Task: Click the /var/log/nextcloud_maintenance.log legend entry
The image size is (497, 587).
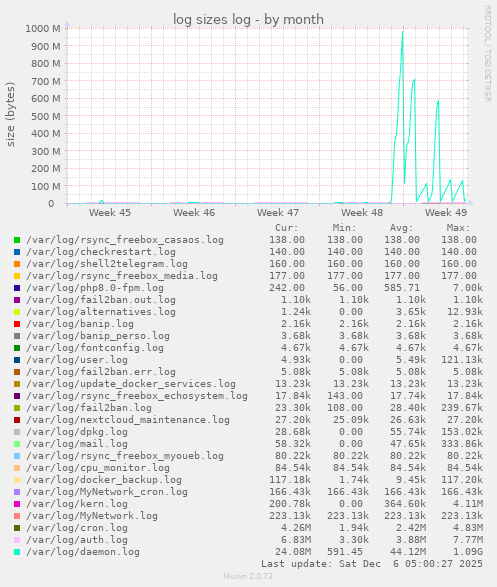Action: pos(128,420)
